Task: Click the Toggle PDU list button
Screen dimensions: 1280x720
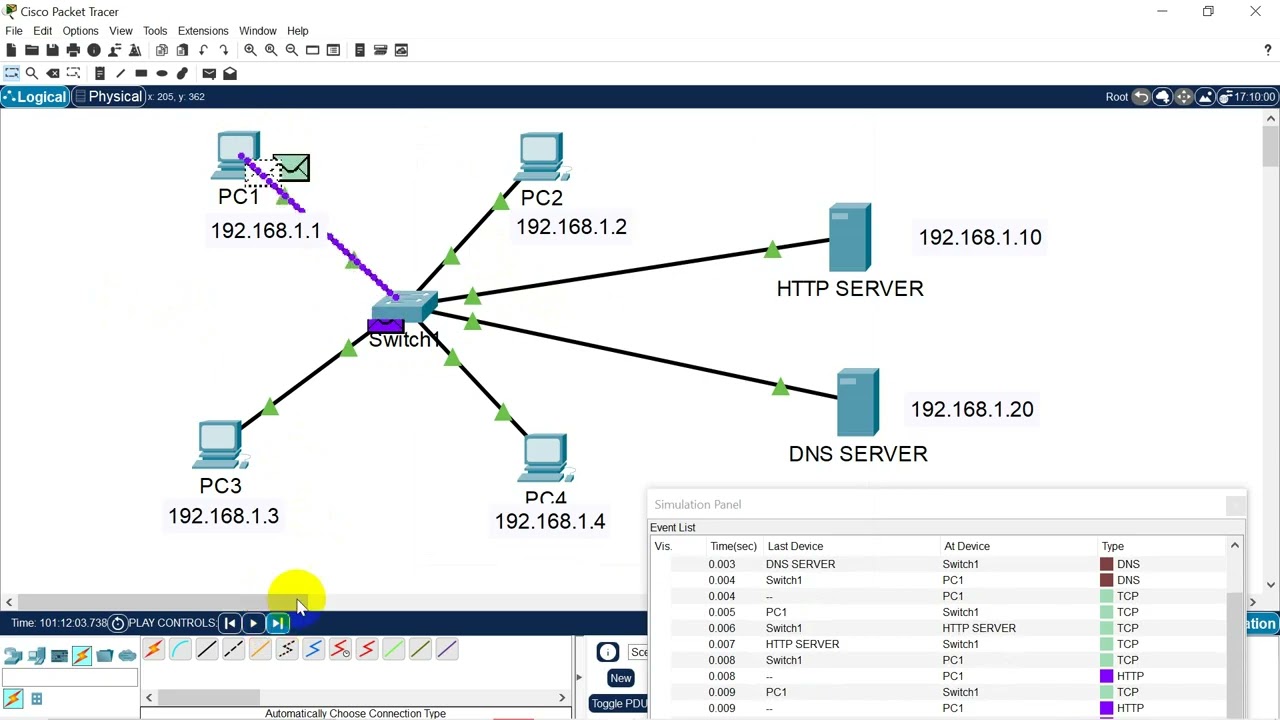Action: pyautogui.click(x=619, y=703)
